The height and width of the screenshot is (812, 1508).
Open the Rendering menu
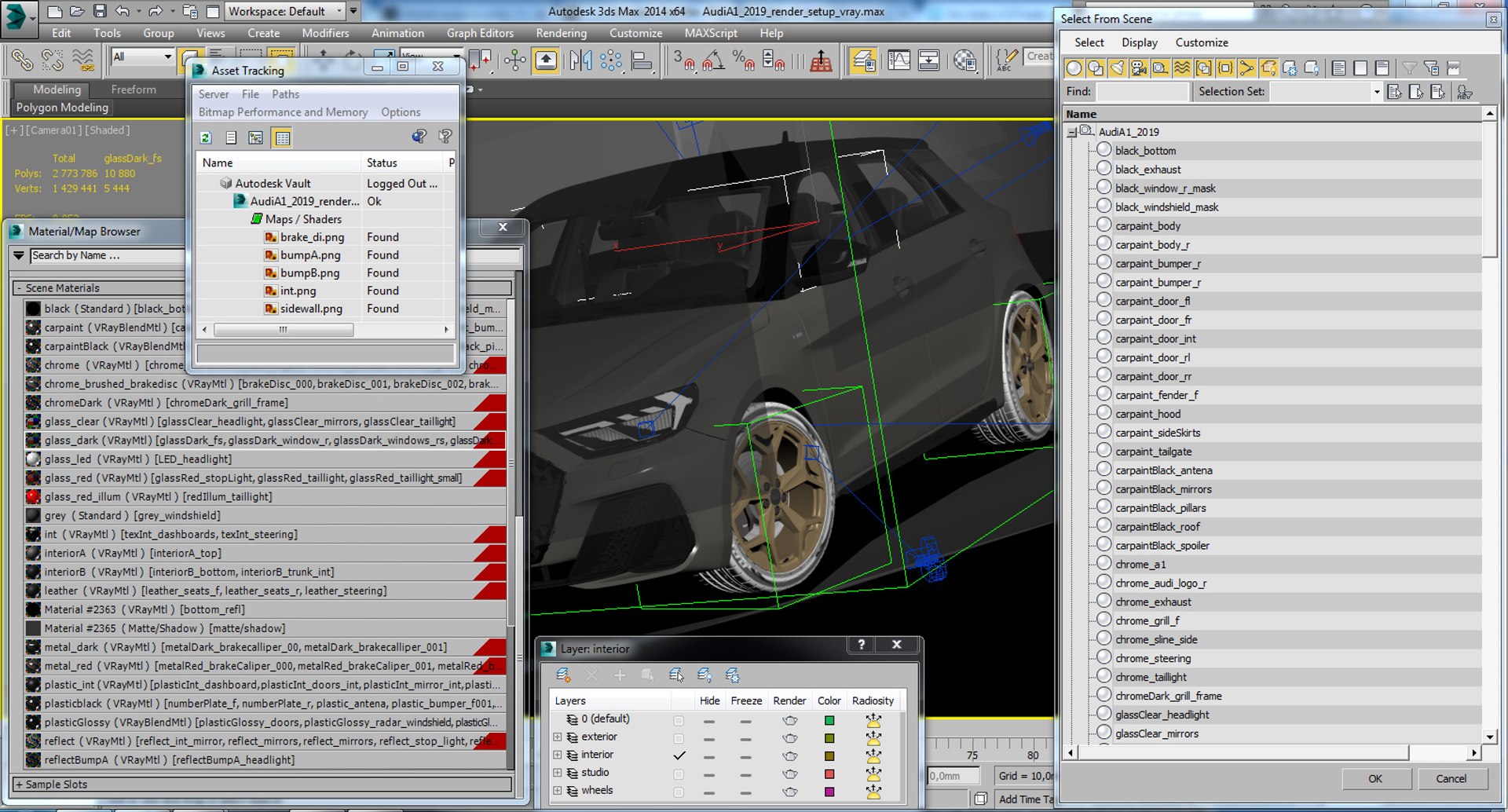click(561, 33)
